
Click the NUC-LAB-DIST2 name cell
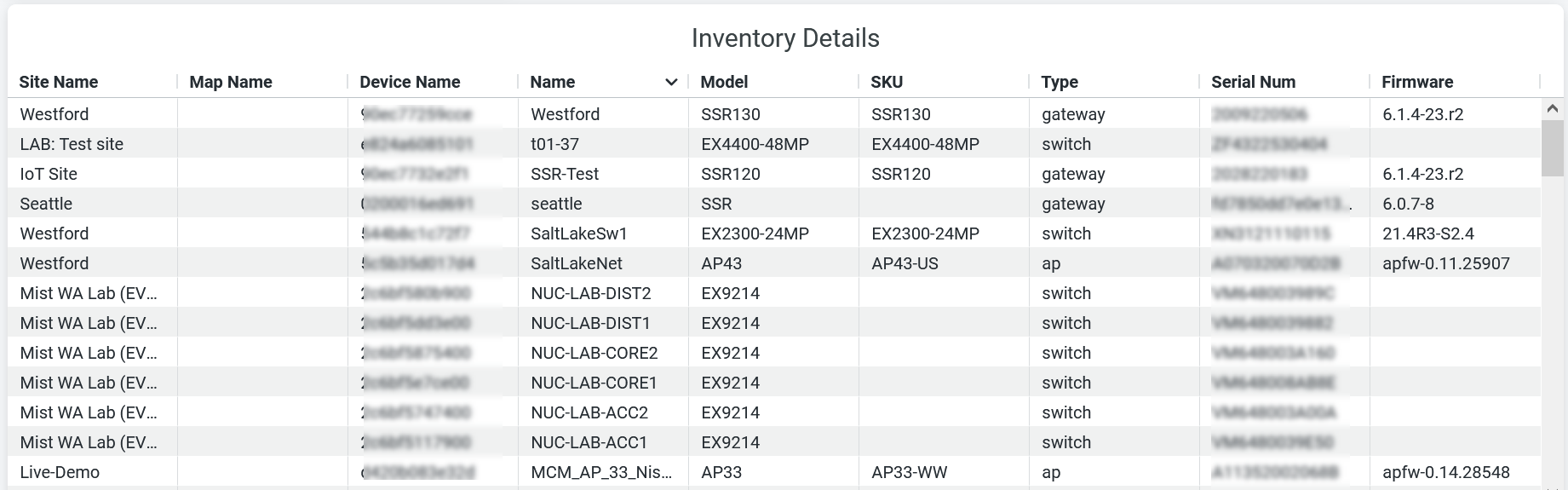point(590,293)
